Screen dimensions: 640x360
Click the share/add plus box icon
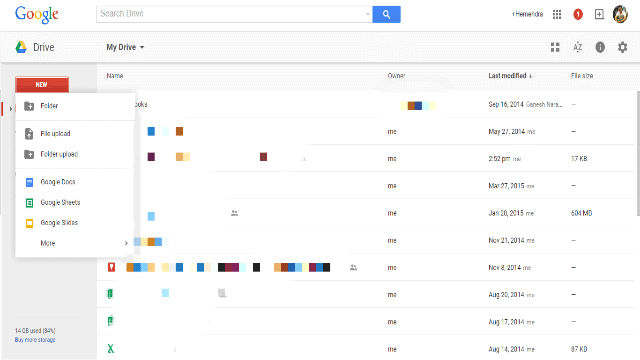tap(599, 14)
